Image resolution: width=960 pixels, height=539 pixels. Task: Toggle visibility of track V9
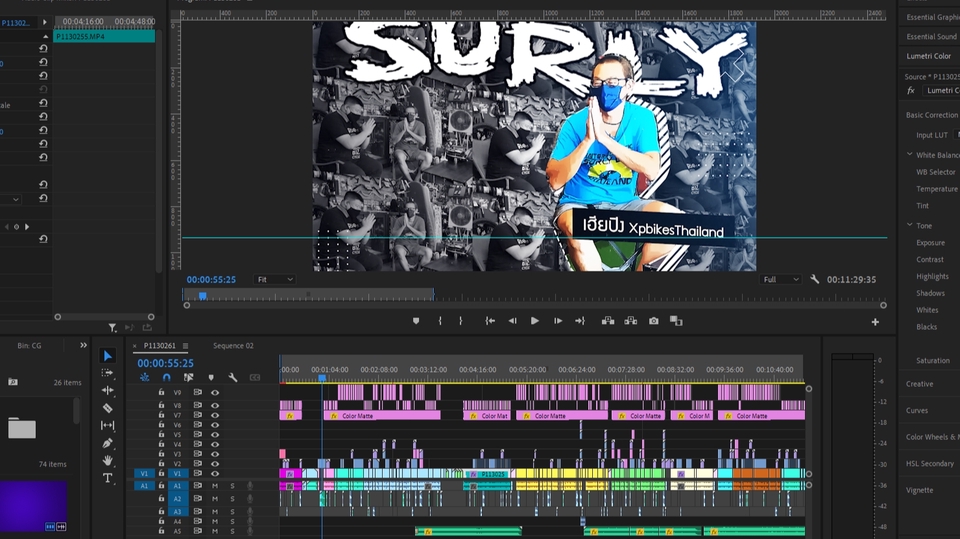pos(215,393)
